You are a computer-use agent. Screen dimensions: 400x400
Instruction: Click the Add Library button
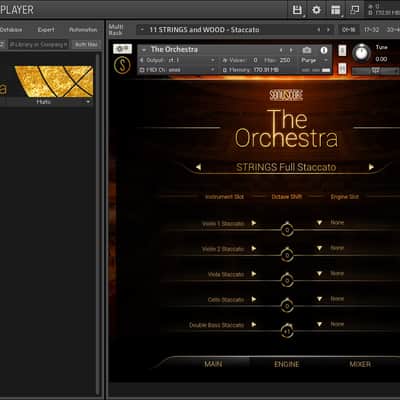(x=86, y=44)
